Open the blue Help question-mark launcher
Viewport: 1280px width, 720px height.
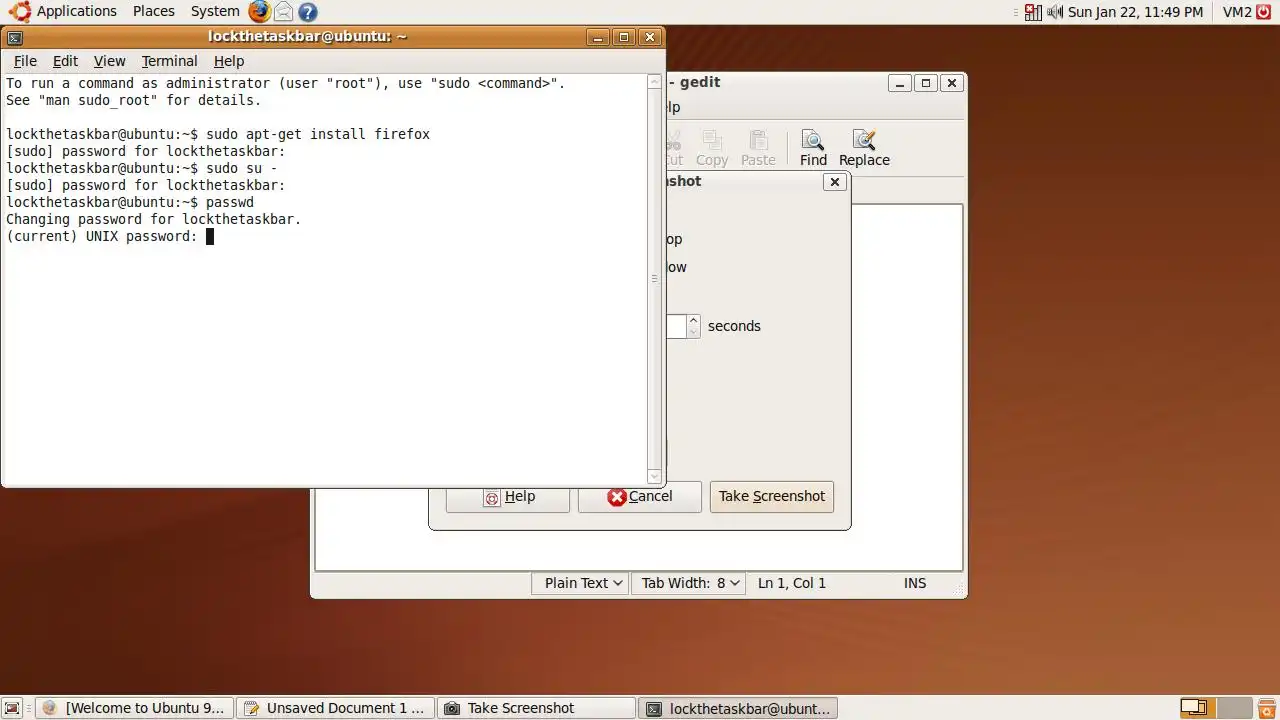click(x=308, y=12)
